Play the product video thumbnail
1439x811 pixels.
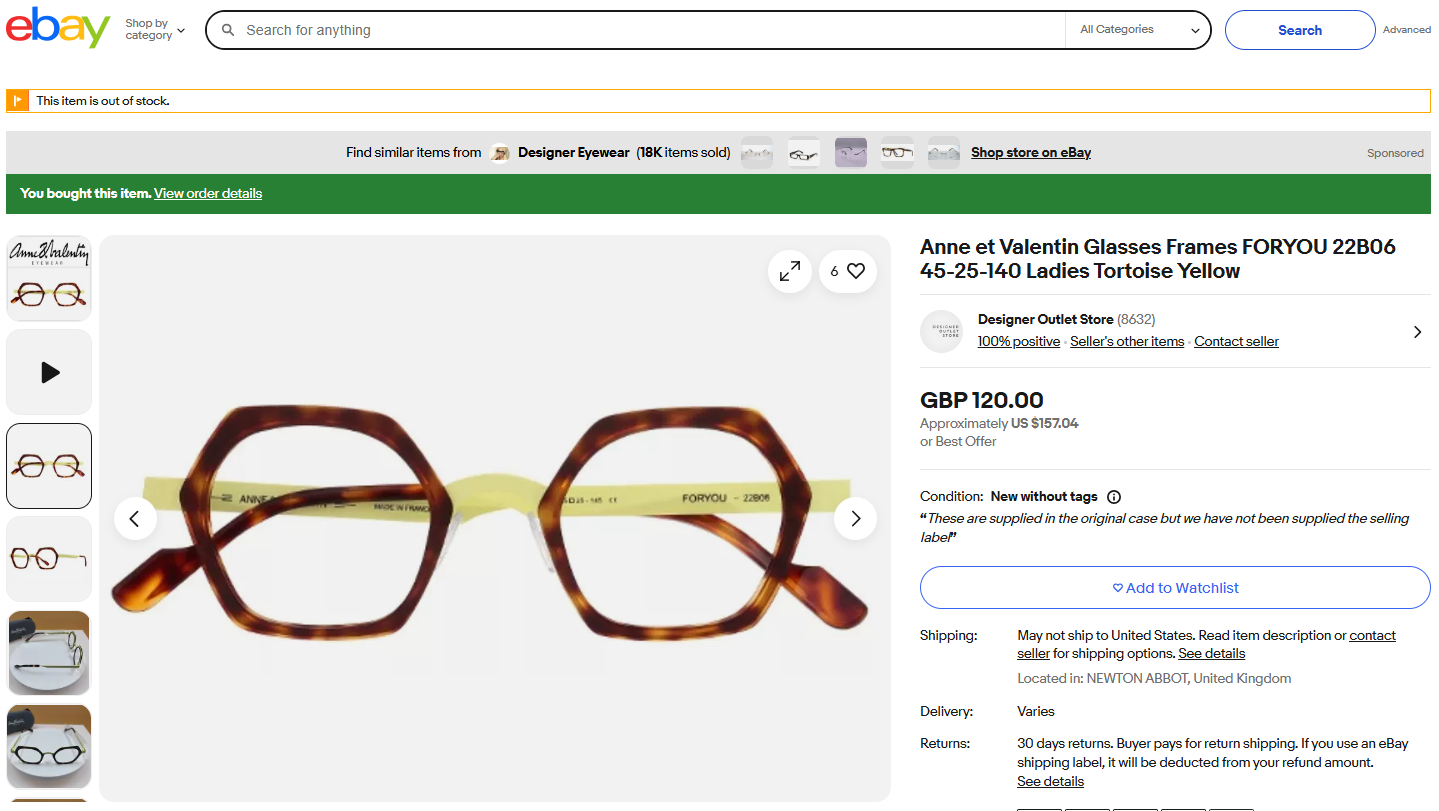point(49,372)
